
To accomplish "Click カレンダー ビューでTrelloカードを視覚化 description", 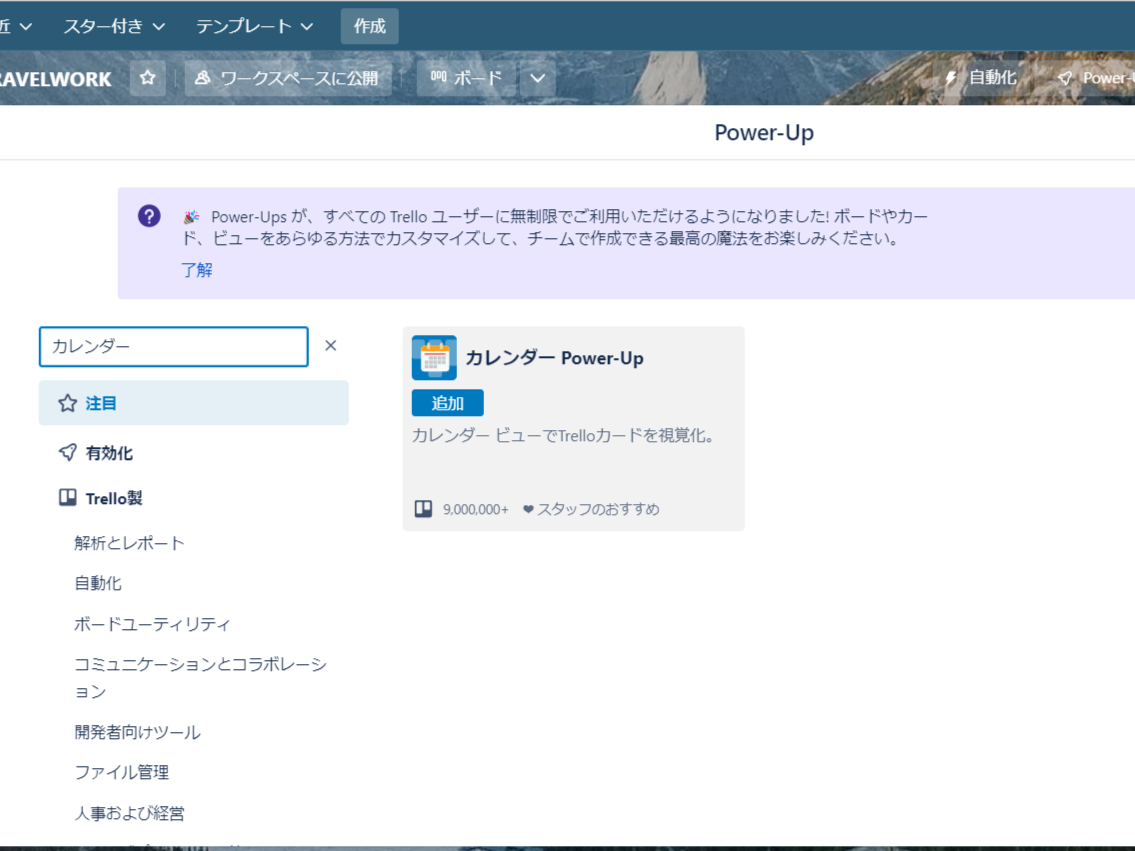I will click(x=564, y=436).
